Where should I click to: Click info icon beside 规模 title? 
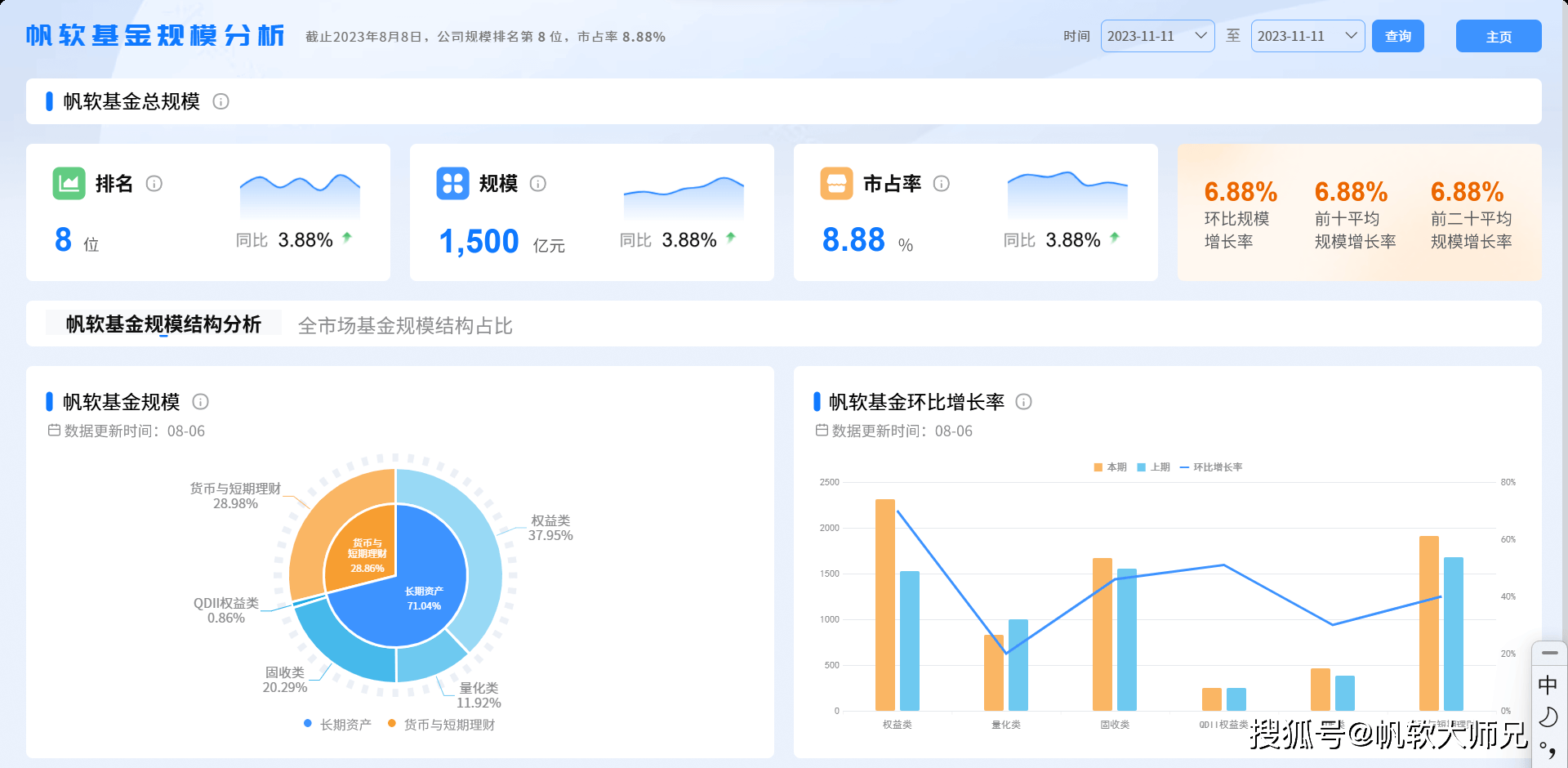pyautogui.click(x=537, y=184)
